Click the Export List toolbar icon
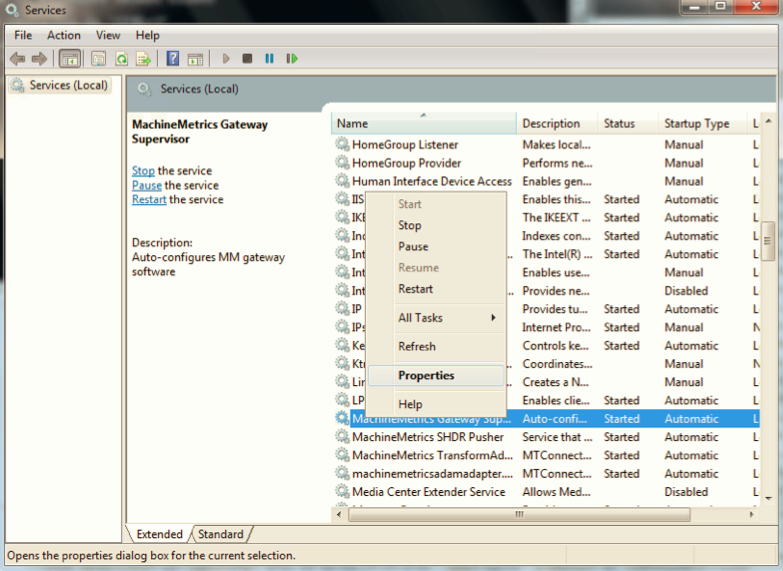The height and width of the screenshot is (571, 783). (x=144, y=59)
